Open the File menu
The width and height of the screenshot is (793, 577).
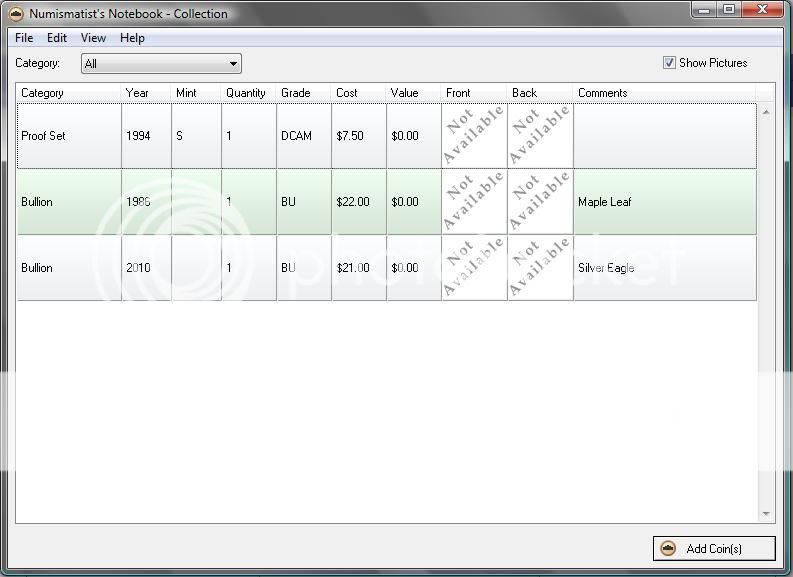24,38
